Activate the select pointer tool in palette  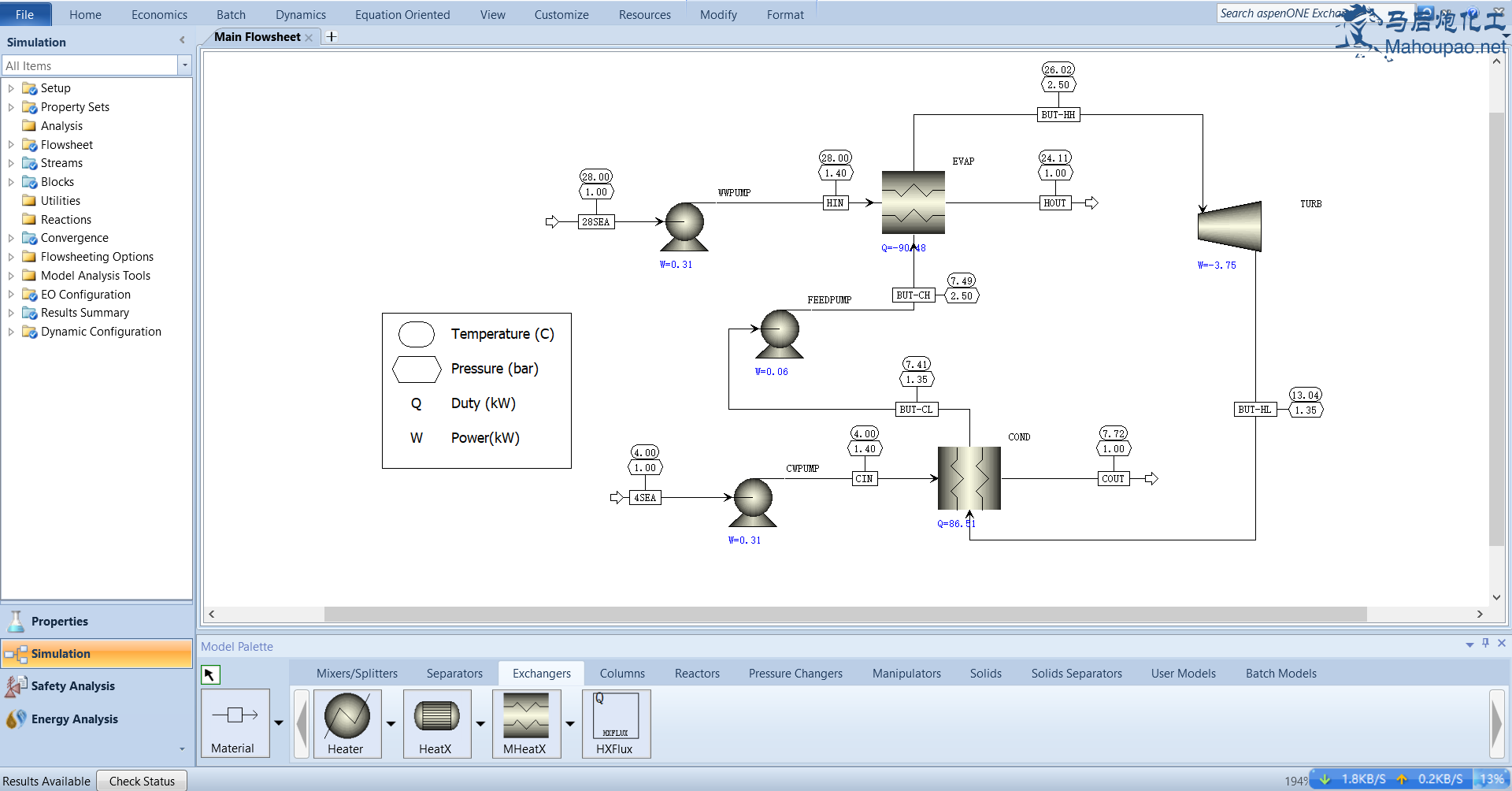click(x=210, y=674)
